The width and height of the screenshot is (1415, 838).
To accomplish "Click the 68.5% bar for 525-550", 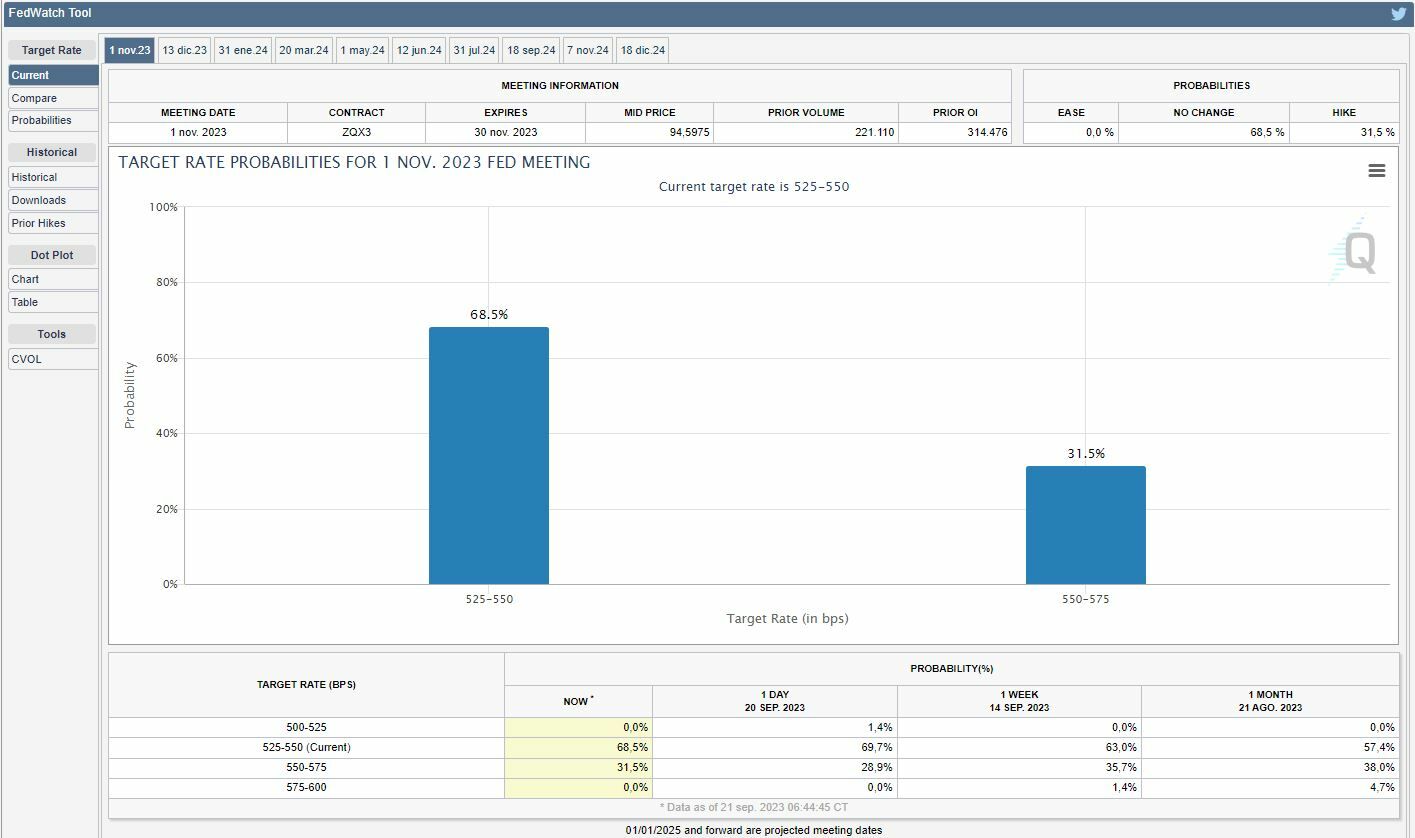I will point(488,455).
